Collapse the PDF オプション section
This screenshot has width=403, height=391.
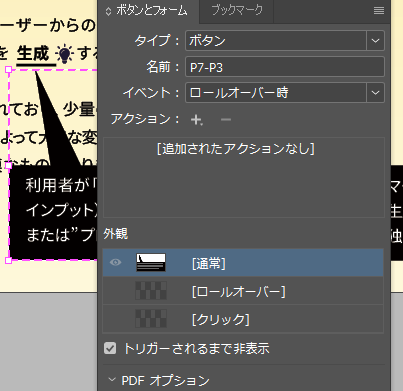(x=112, y=380)
